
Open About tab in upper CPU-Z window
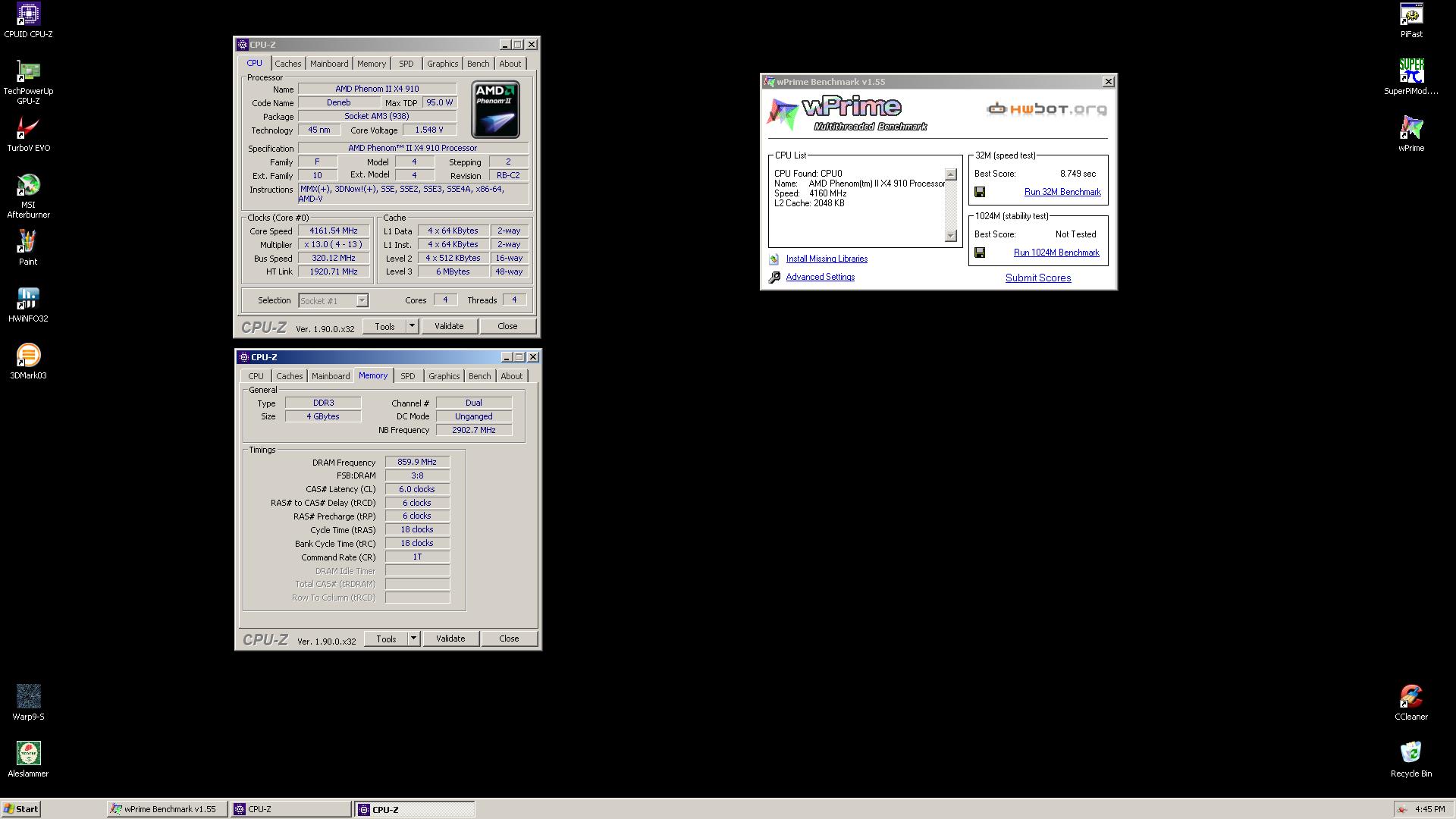pos(510,64)
